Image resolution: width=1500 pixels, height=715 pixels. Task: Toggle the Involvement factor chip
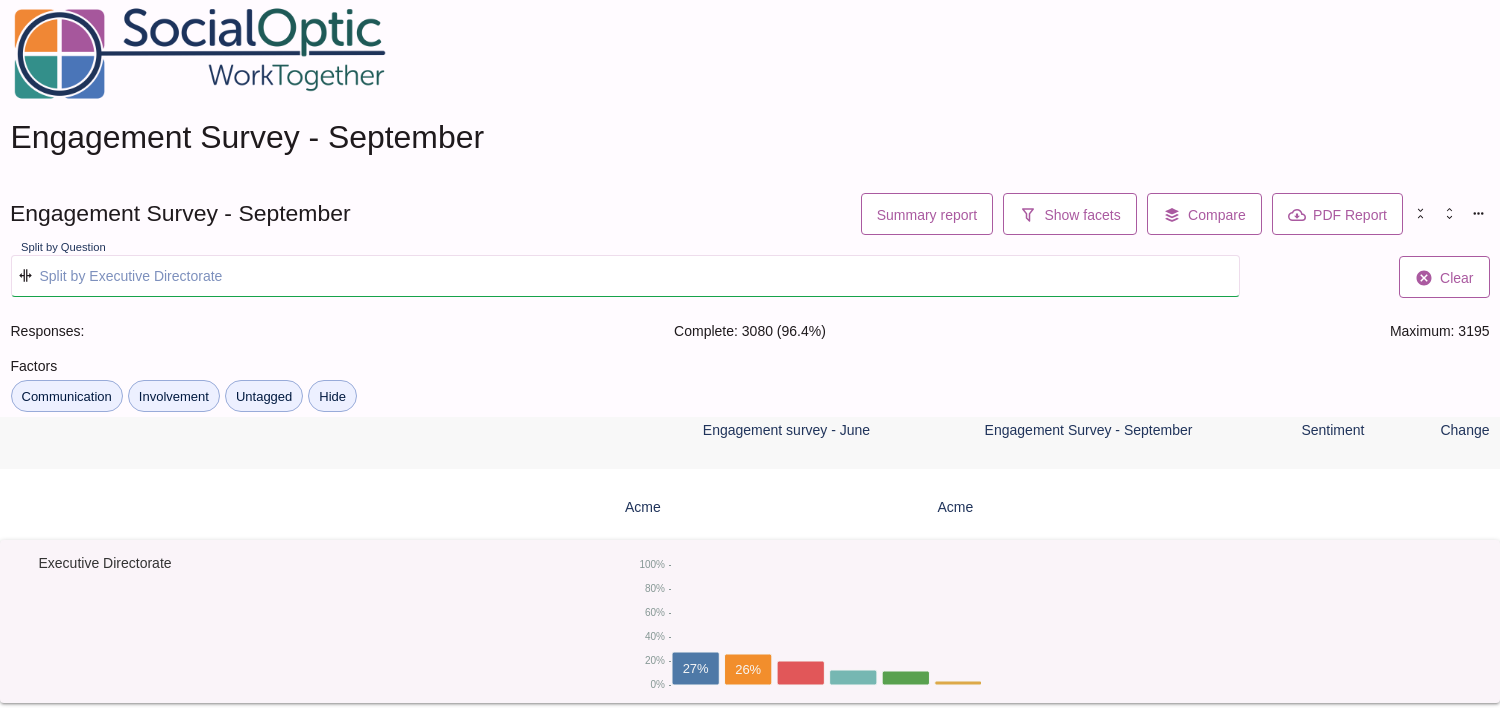coord(174,396)
